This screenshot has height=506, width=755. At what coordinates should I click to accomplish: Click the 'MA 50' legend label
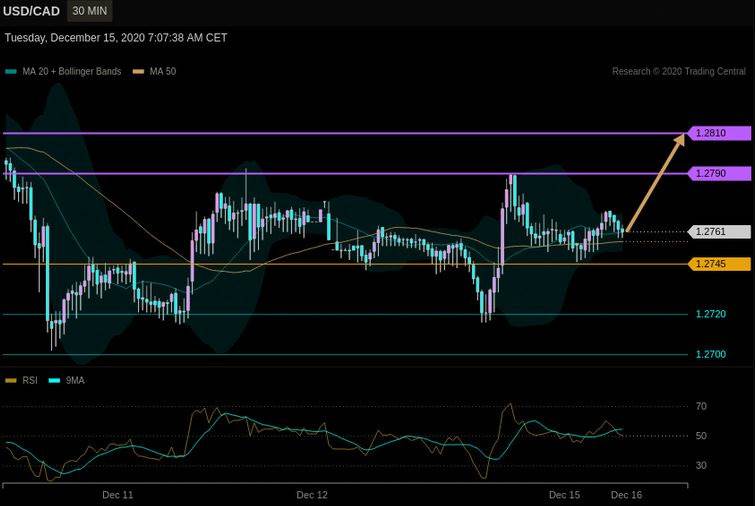click(x=163, y=71)
